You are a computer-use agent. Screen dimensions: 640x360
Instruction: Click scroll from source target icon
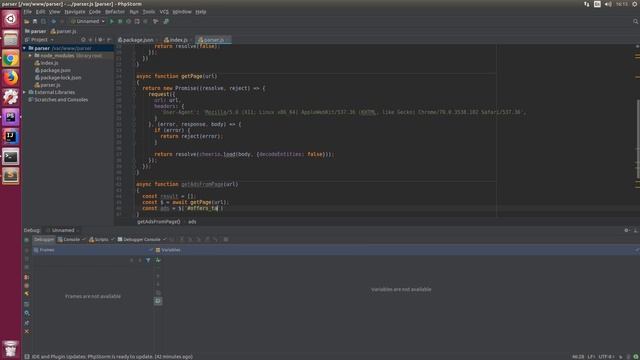(83, 40)
